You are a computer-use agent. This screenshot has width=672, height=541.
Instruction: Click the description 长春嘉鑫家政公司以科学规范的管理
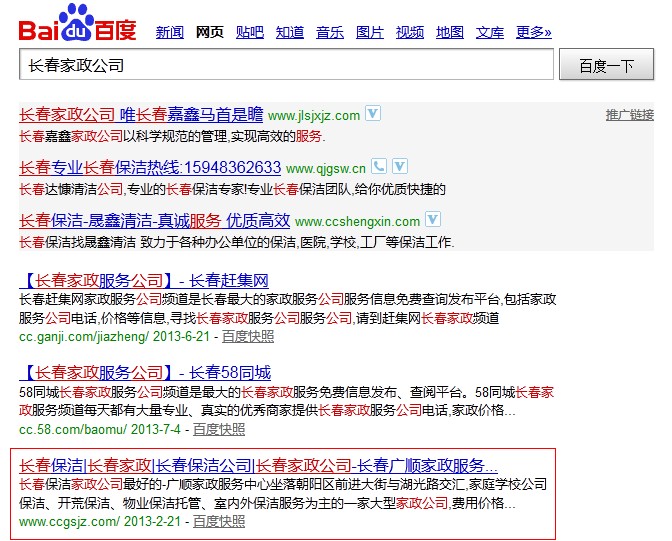(x=172, y=137)
